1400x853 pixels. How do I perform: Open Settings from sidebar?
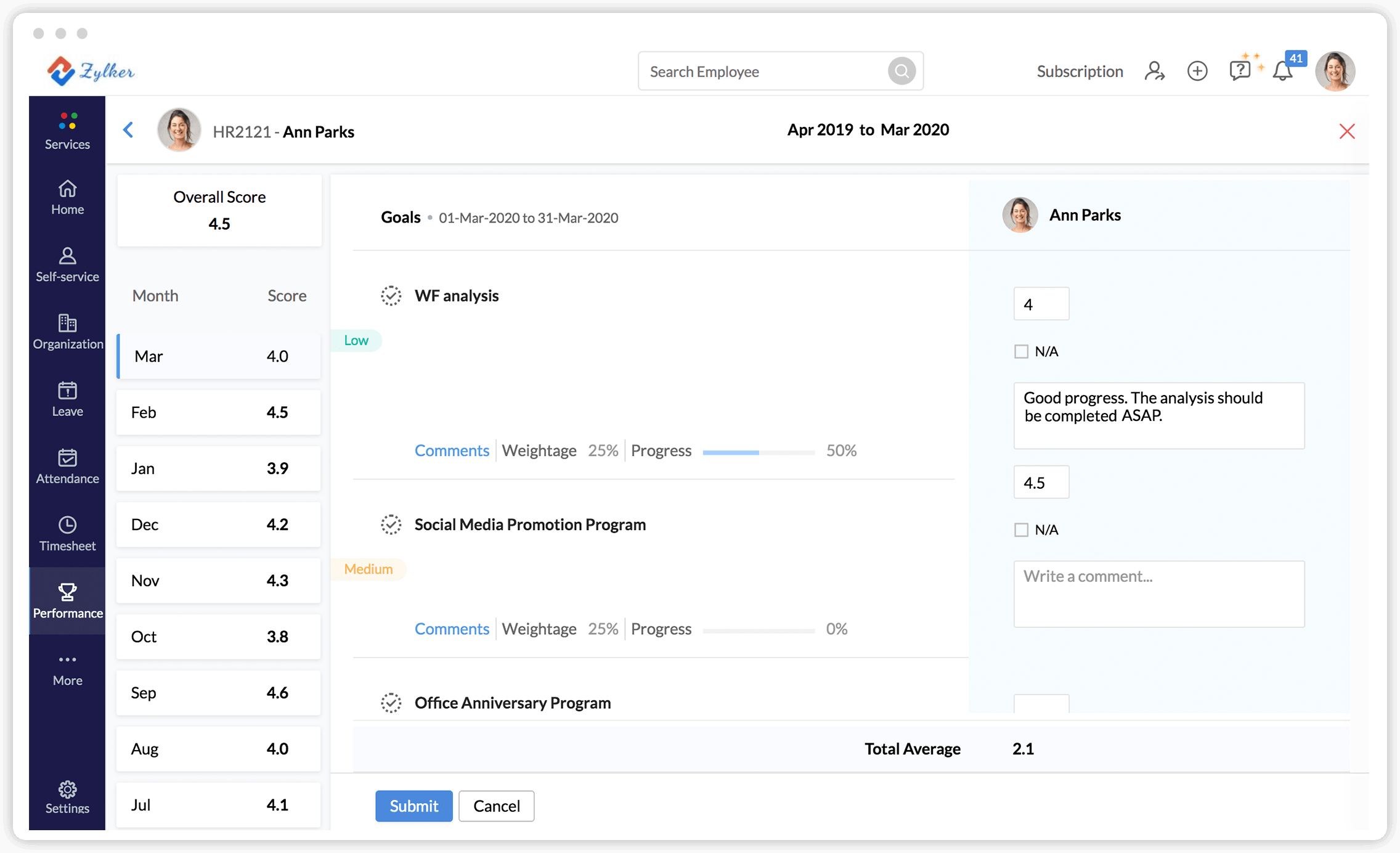tap(67, 798)
